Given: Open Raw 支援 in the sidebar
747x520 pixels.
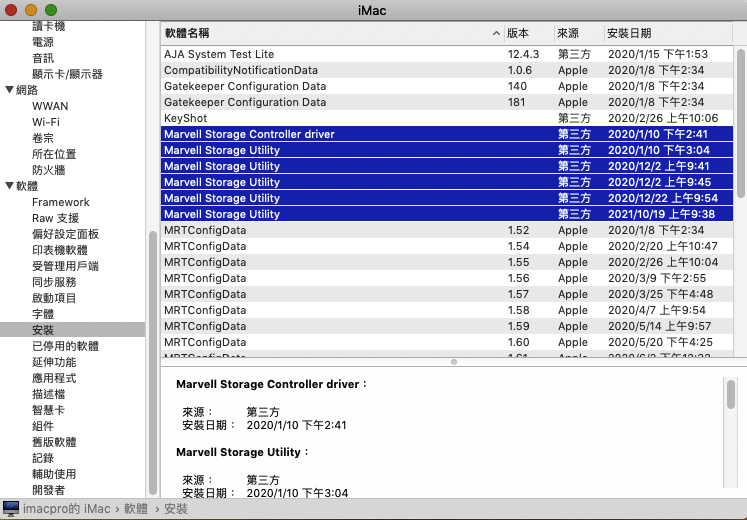Looking at the screenshot, I should [55, 218].
